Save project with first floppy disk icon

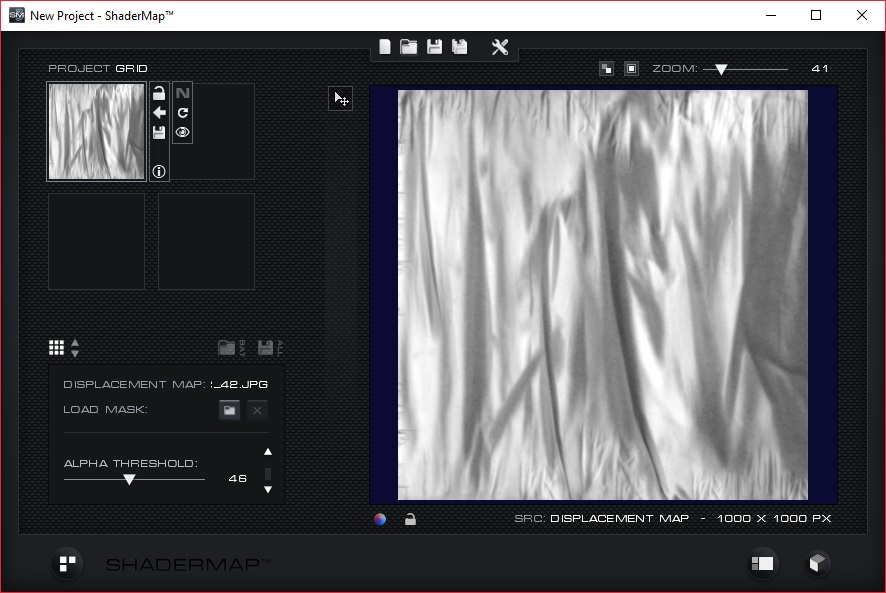click(x=434, y=47)
